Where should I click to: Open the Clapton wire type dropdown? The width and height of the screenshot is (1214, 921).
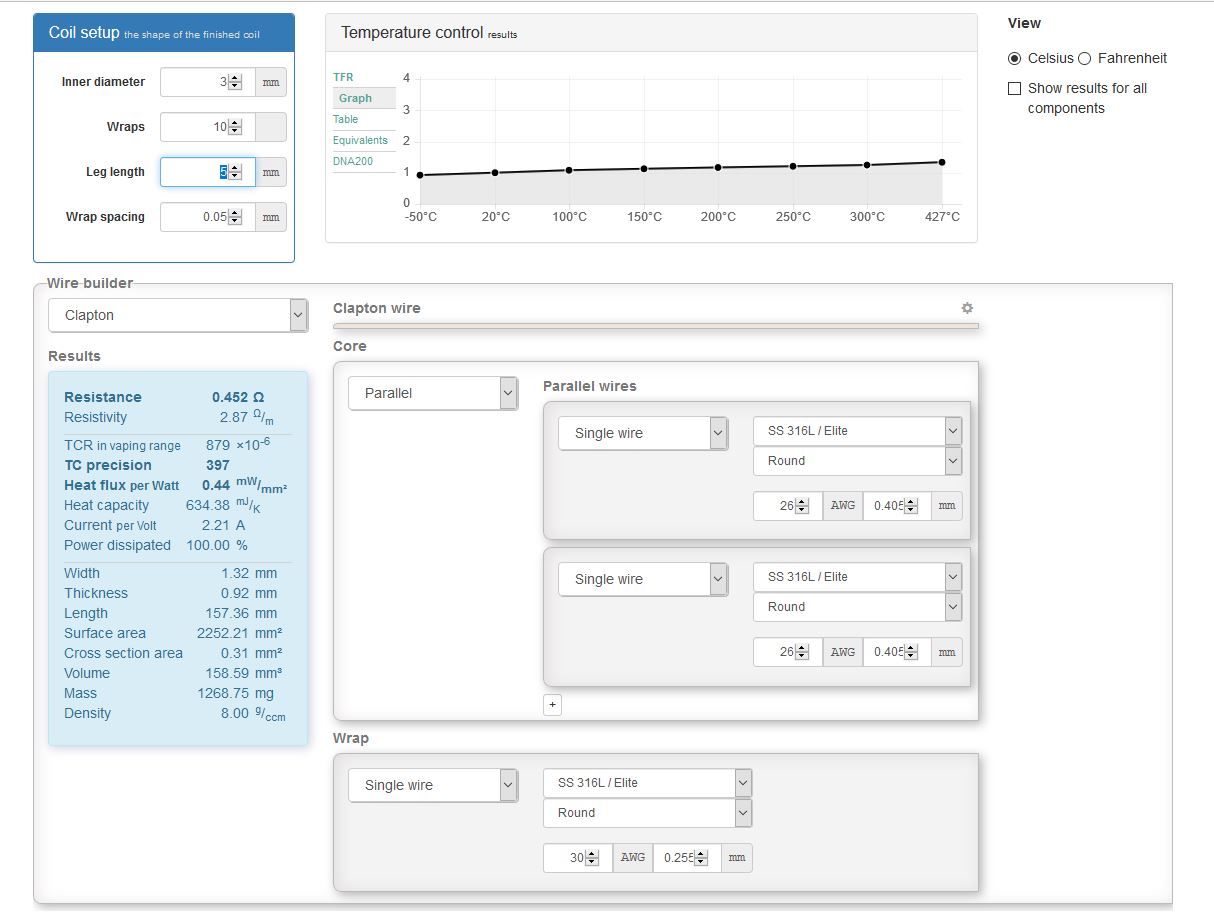point(178,315)
